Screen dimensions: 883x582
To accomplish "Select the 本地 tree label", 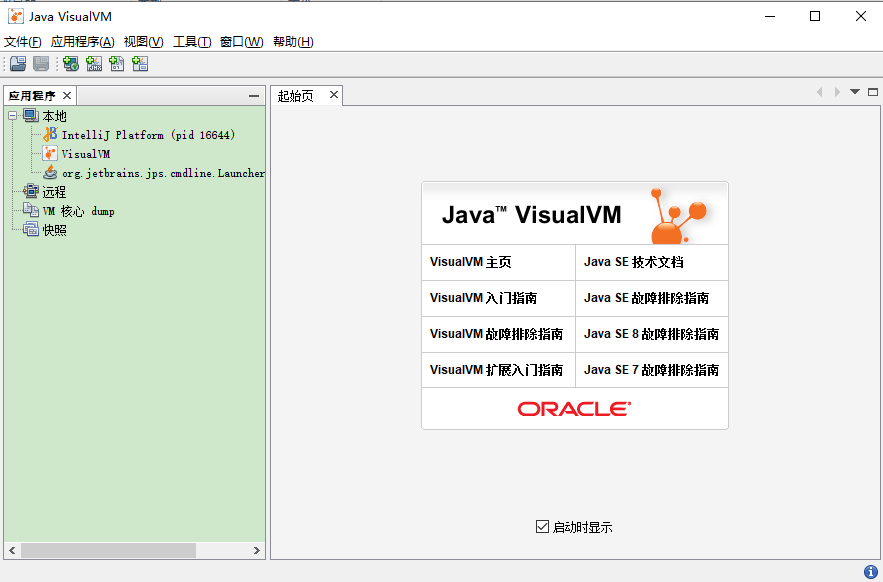I will [55, 116].
